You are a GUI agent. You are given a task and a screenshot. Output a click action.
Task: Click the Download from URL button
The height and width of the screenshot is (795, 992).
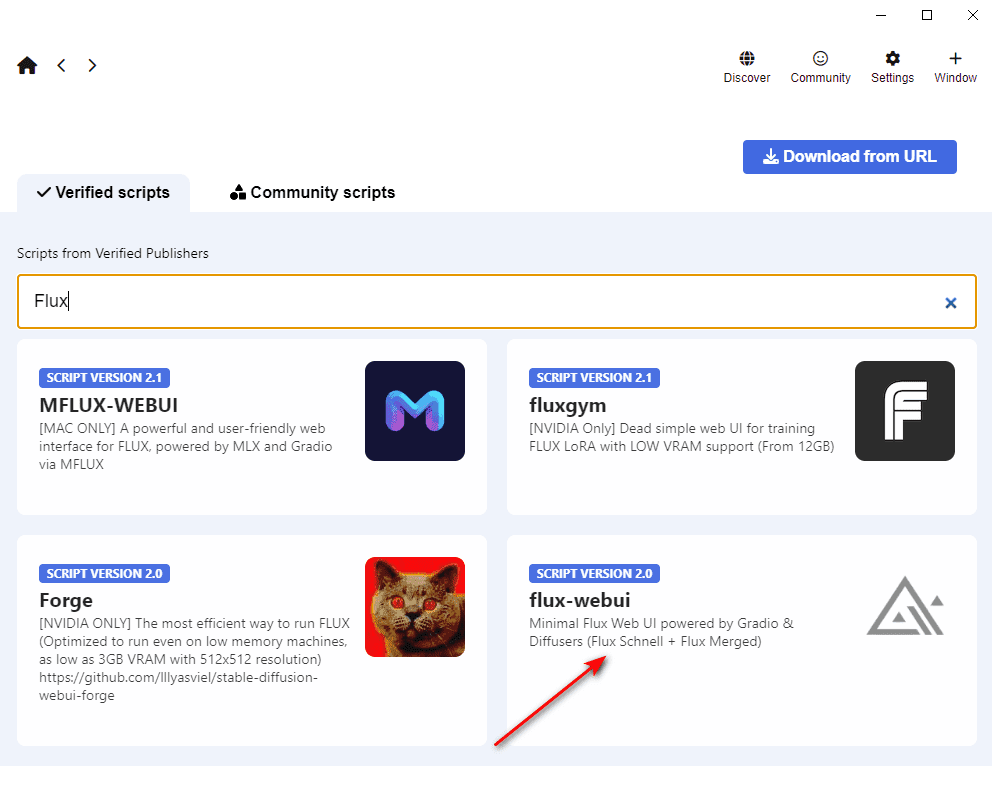(x=850, y=157)
